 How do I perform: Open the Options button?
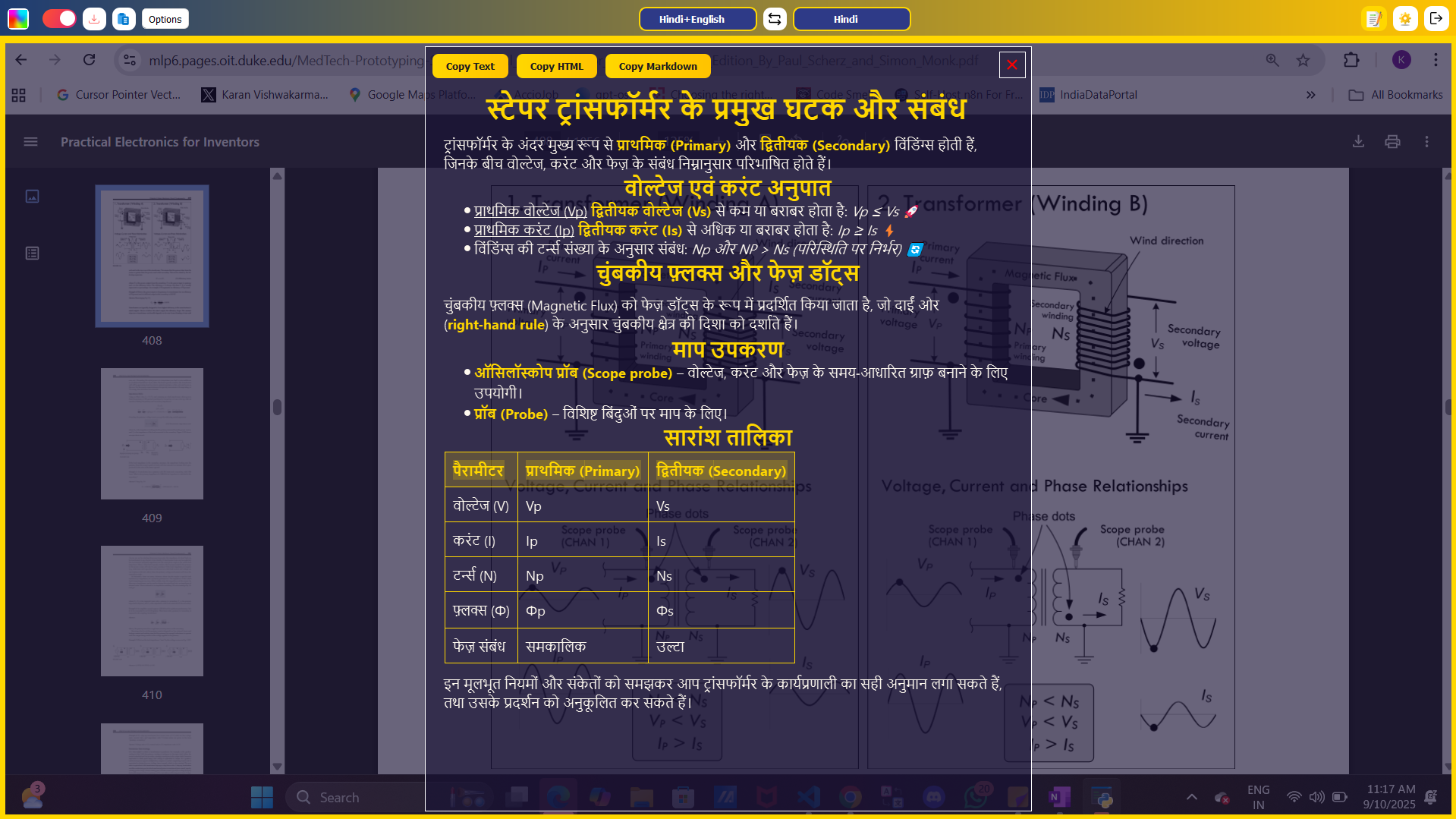[165, 19]
